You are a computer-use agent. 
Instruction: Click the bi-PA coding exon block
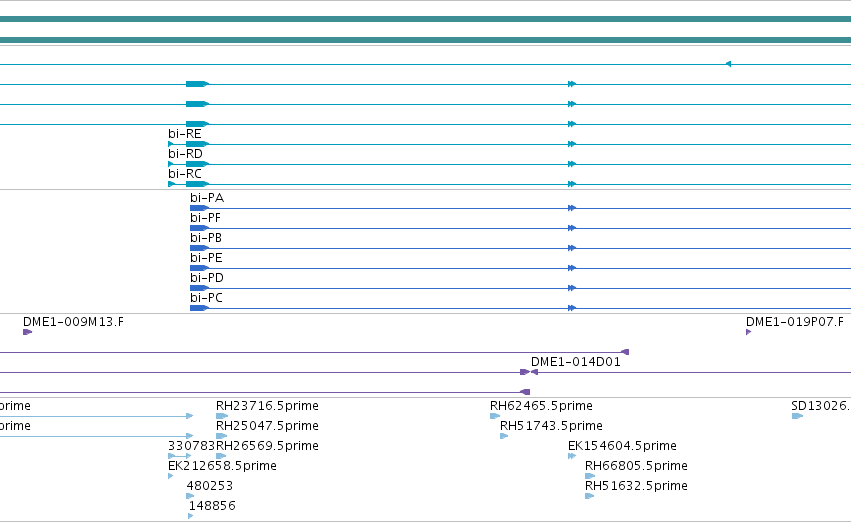pos(199,208)
